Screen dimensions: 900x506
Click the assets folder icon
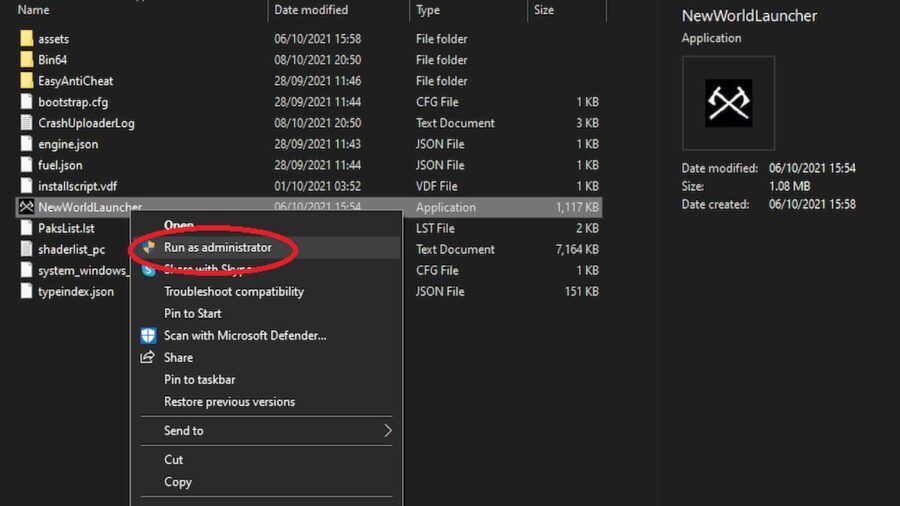(x=26, y=38)
